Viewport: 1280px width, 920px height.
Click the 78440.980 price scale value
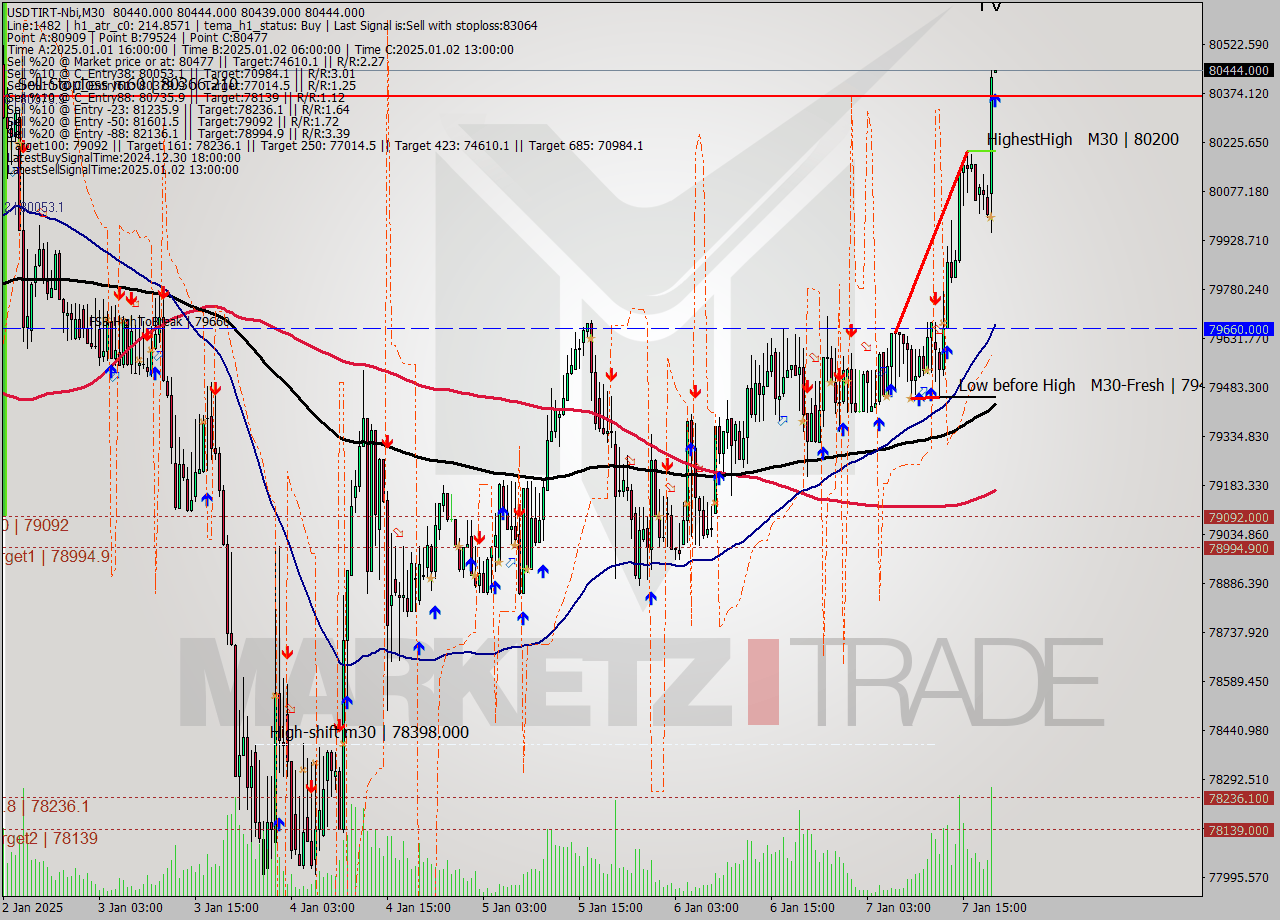pos(1238,731)
